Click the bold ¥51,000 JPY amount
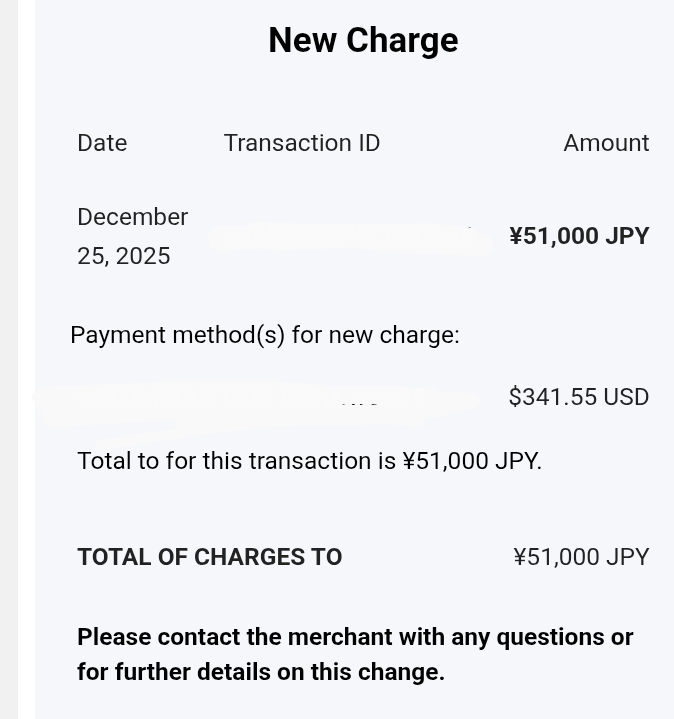Image resolution: width=674 pixels, height=719 pixels. (579, 236)
